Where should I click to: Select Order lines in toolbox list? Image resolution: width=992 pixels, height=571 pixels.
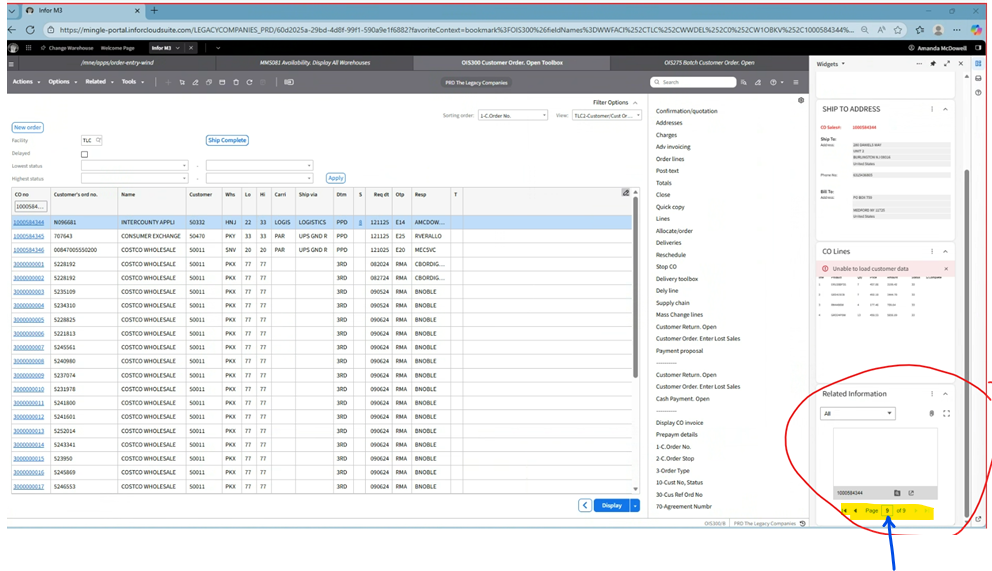coord(669,159)
